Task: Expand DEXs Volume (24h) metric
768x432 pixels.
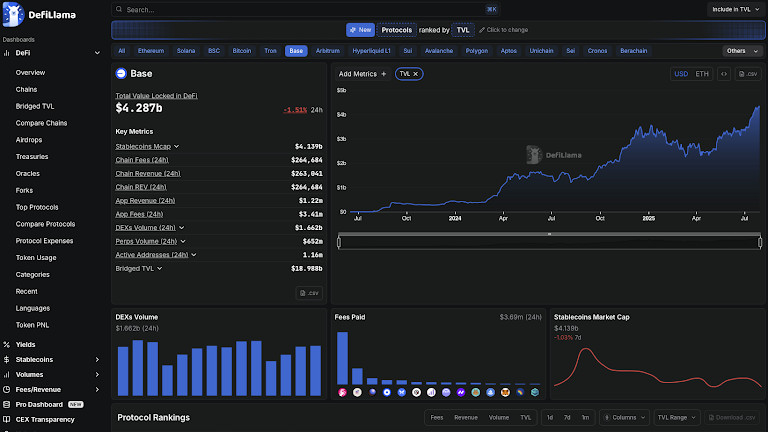Action: point(182,228)
